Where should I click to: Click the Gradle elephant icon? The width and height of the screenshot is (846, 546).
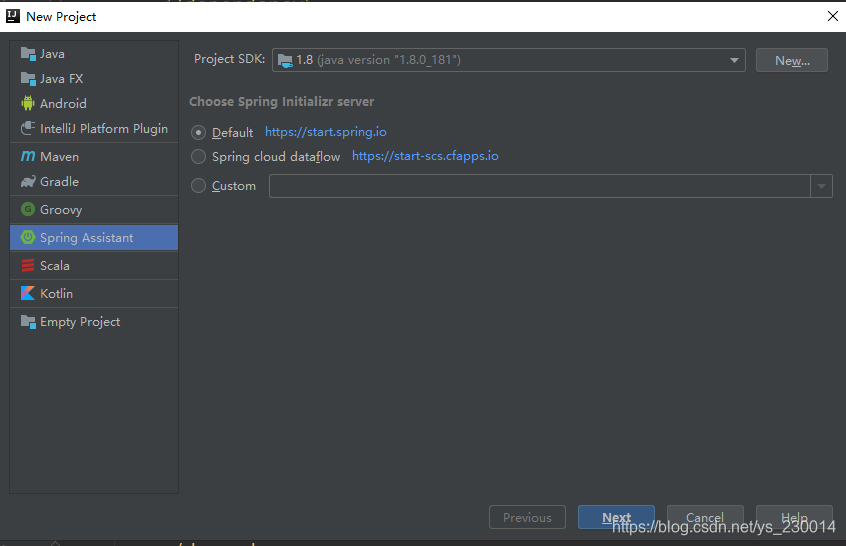[28, 181]
